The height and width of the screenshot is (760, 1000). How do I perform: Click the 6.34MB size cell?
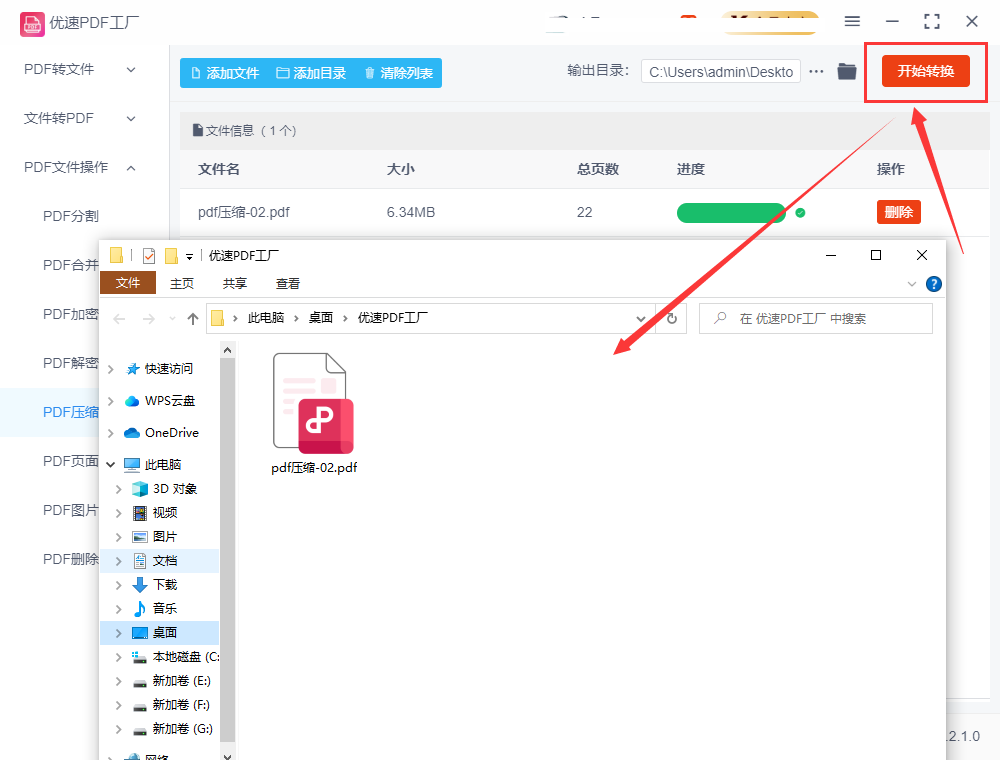click(x=411, y=212)
